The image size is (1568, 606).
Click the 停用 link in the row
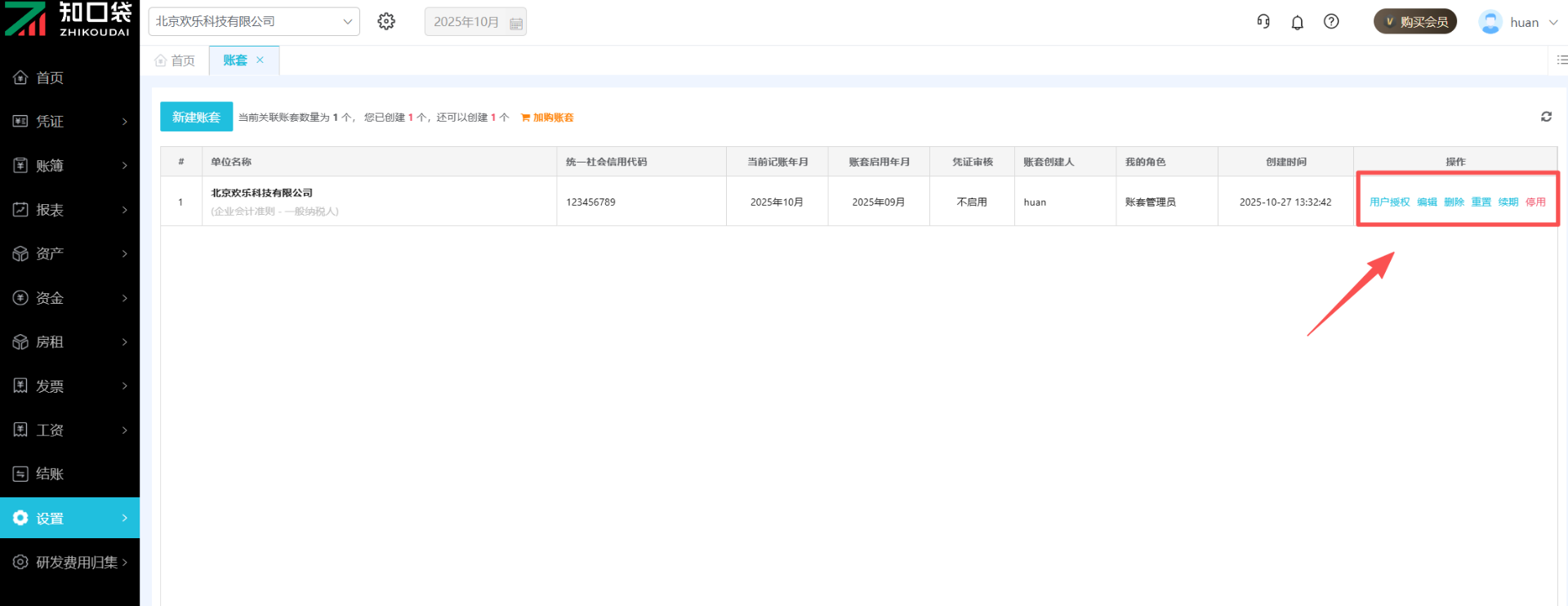pyautogui.click(x=1535, y=202)
